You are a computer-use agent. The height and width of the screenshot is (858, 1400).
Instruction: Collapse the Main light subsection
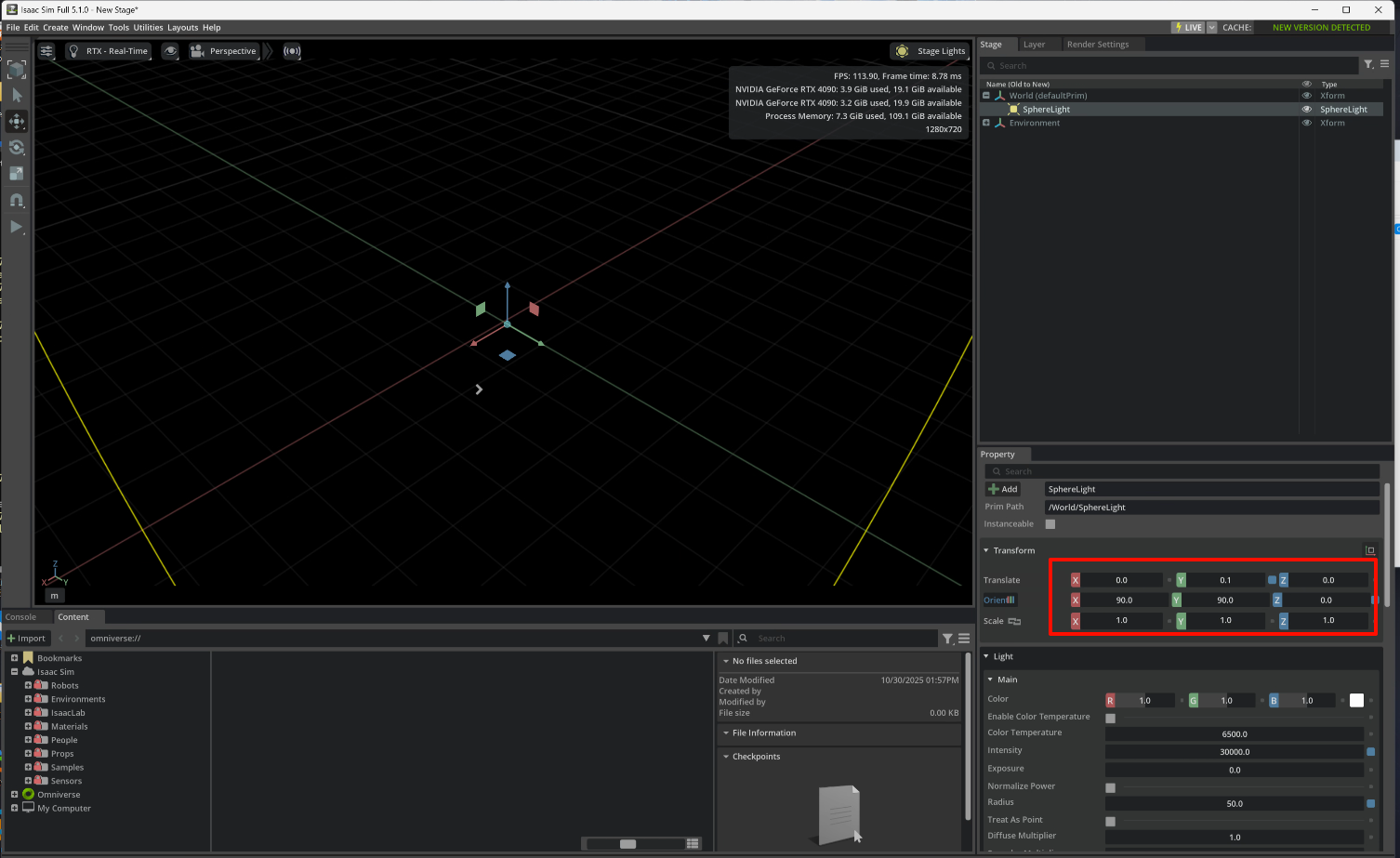[x=991, y=680]
